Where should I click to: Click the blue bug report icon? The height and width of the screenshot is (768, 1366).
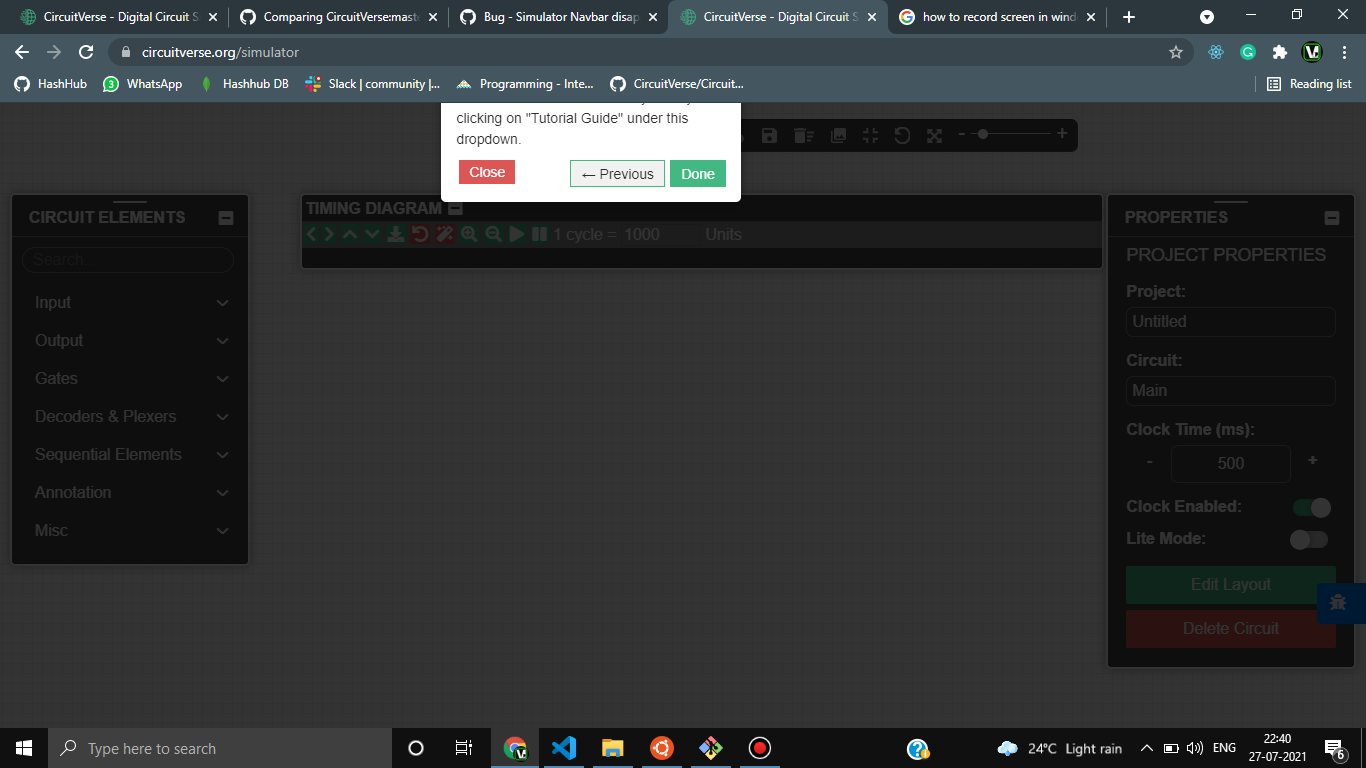(x=1340, y=603)
